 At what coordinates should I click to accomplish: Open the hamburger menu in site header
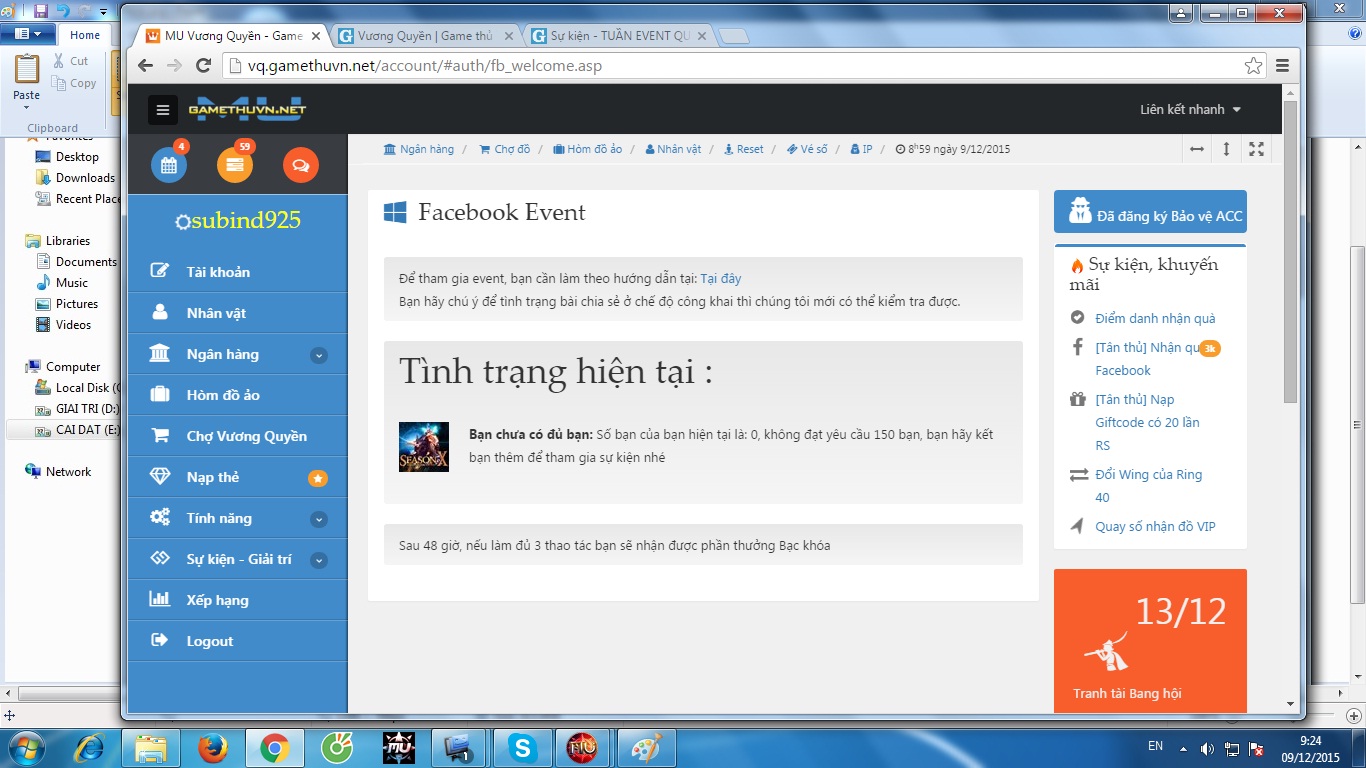click(x=163, y=109)
